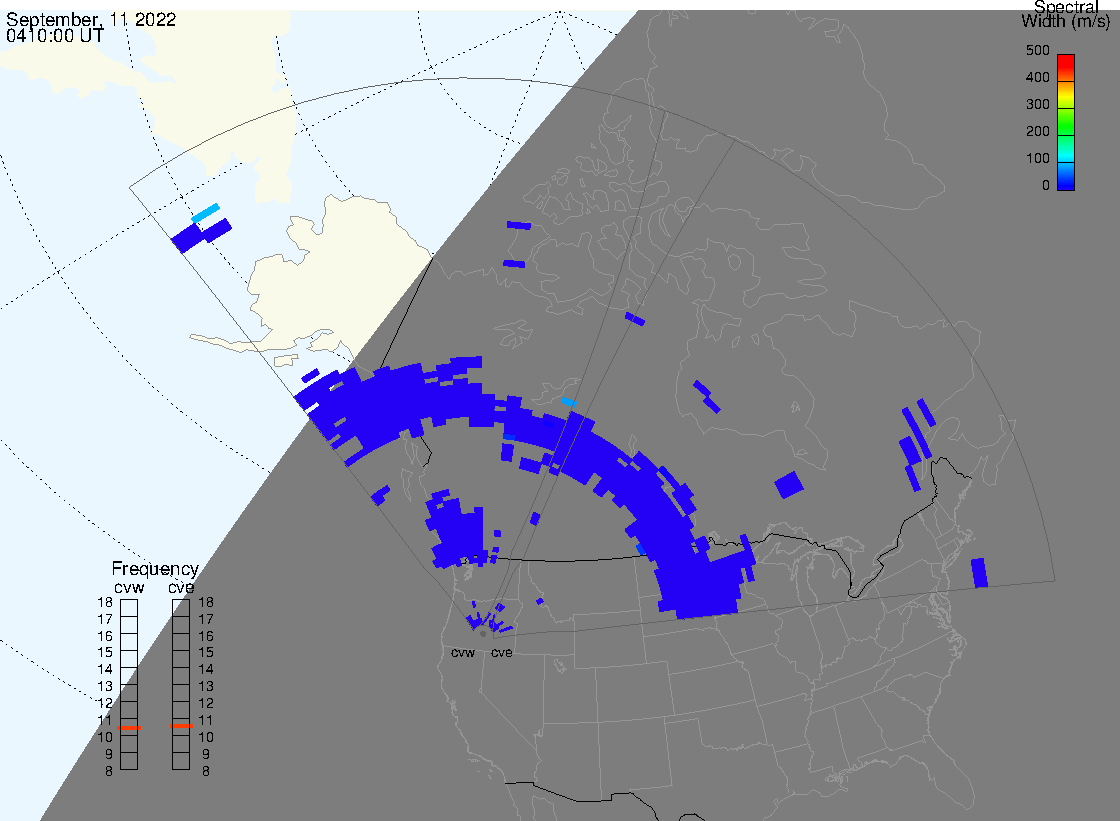1120x821 pixels.
Task: Click the 100 label on color scale
Action: [x=1038, y=159]
